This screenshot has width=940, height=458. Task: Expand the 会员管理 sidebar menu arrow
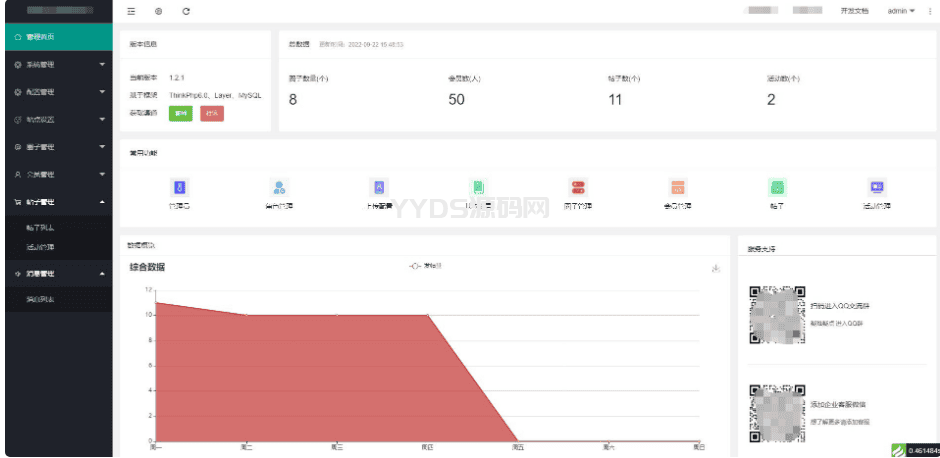pyautogui.click(x=102, y=174)
